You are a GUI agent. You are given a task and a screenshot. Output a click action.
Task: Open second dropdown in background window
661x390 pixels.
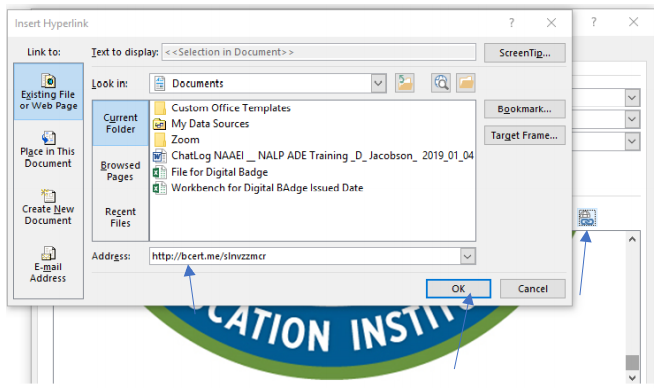(x=632, y=119)
